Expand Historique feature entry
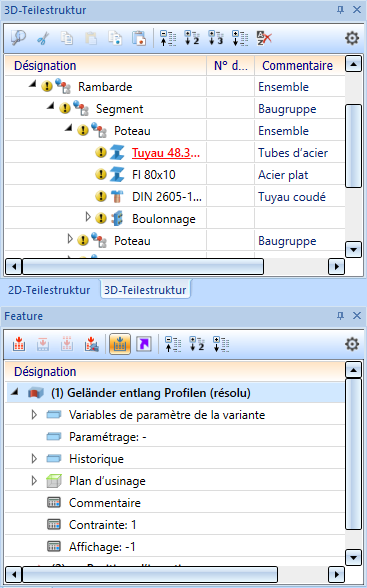Image resolution: width=367 pixels, height=588 pixels. point(34,459)
